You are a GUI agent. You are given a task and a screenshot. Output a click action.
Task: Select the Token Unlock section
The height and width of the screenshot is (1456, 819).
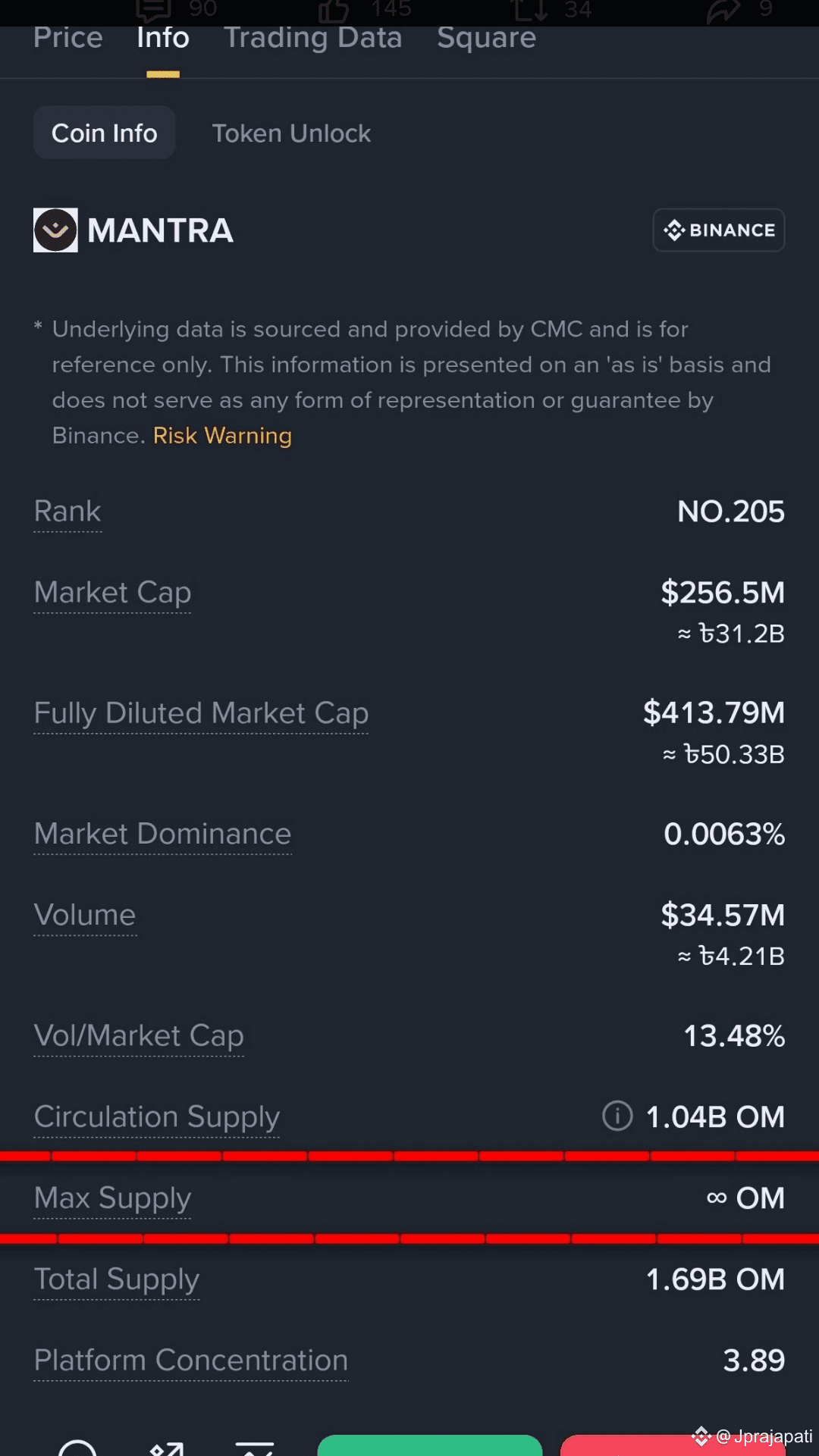[291, 133]
